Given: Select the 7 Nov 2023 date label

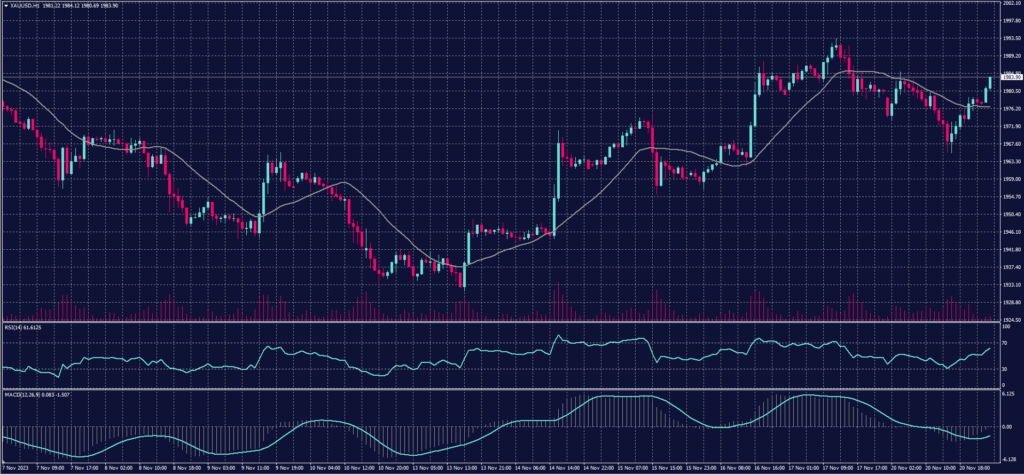Looking at the screenshot, I should click(x=14, y=467).
